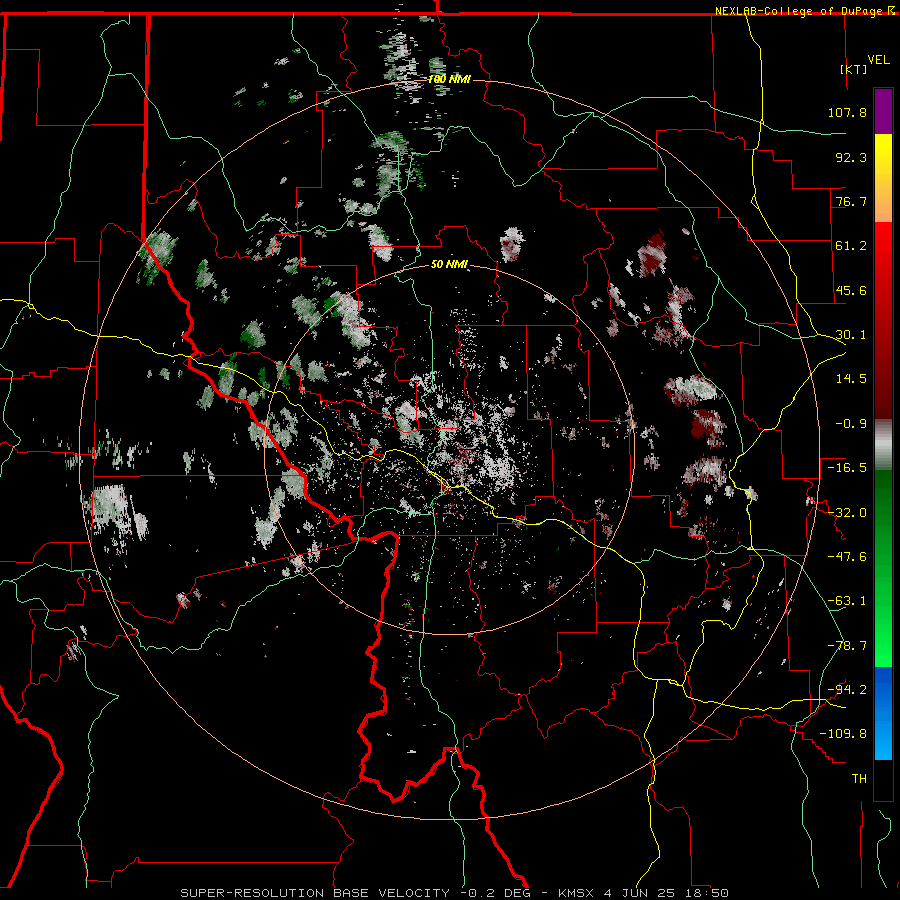Click the -78.7 velocity scale value
Image resolution: width=900 pixels, height=900 pixels.
point(847,646)
